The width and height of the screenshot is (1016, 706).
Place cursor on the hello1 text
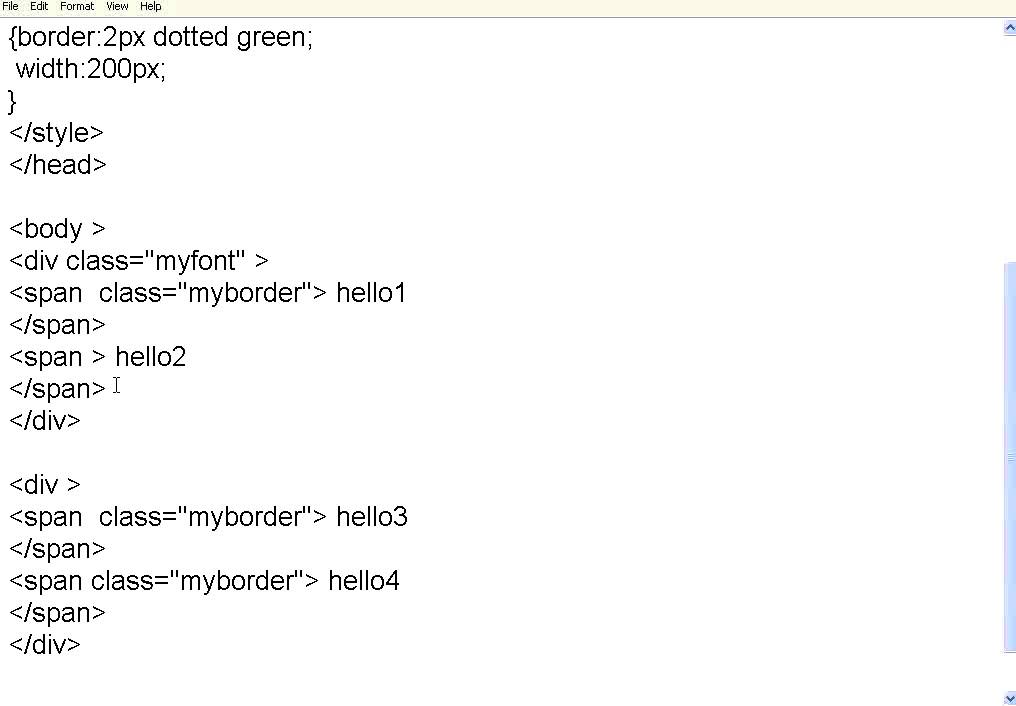[371, 293]
